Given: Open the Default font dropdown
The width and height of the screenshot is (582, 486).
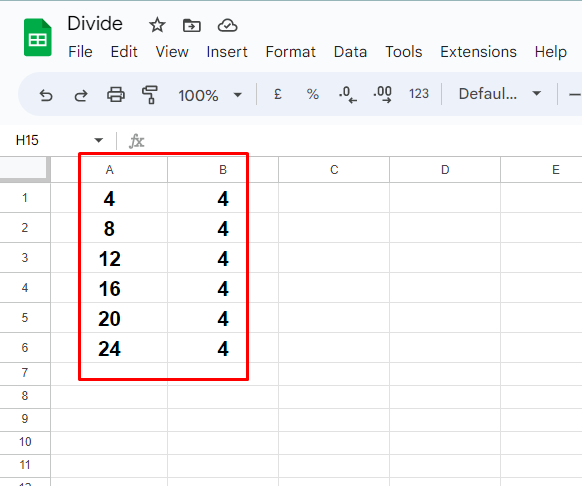Looking at the screenshot, I should click(500, 94).
